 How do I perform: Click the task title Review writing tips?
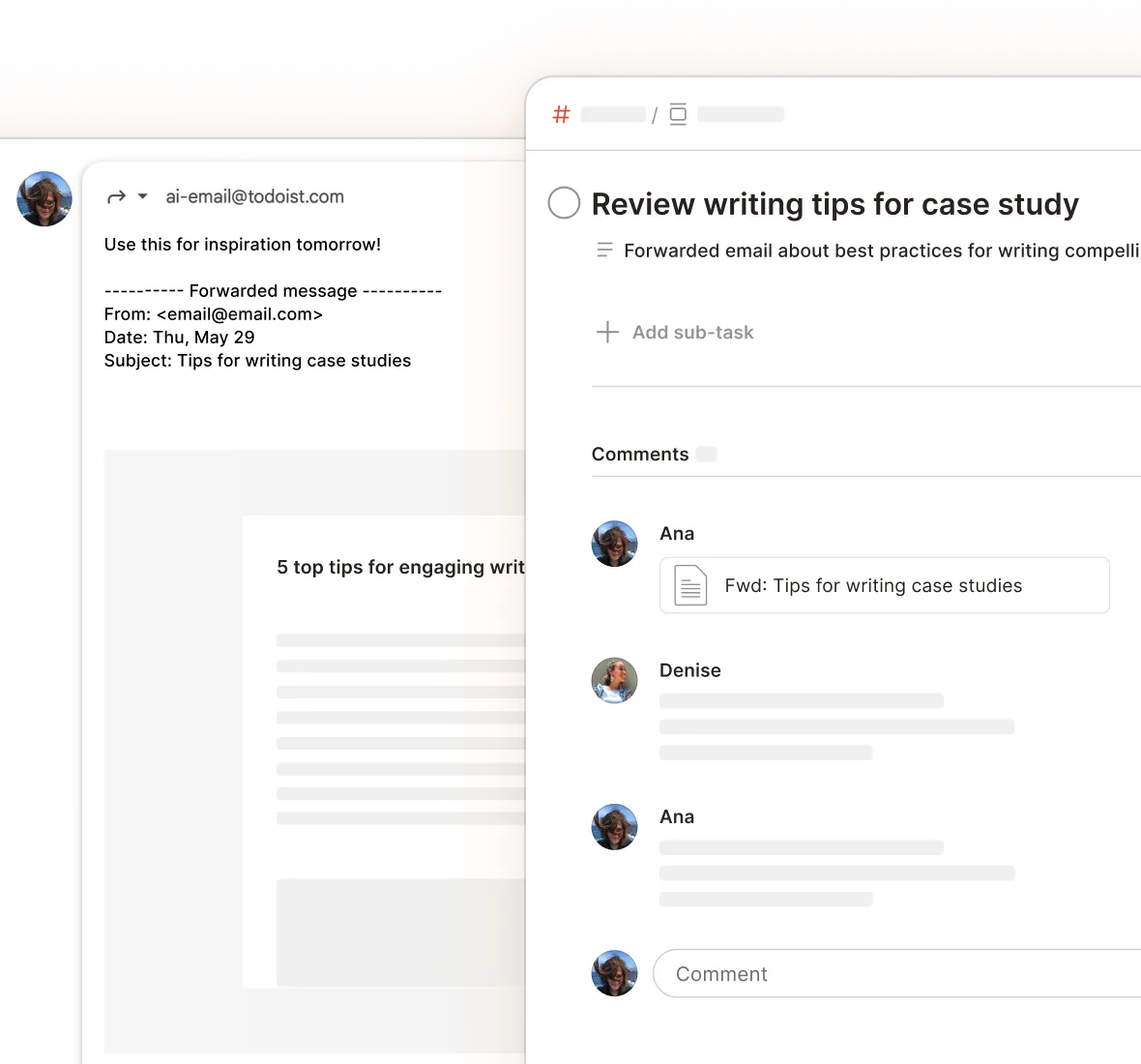coord(835,203)
